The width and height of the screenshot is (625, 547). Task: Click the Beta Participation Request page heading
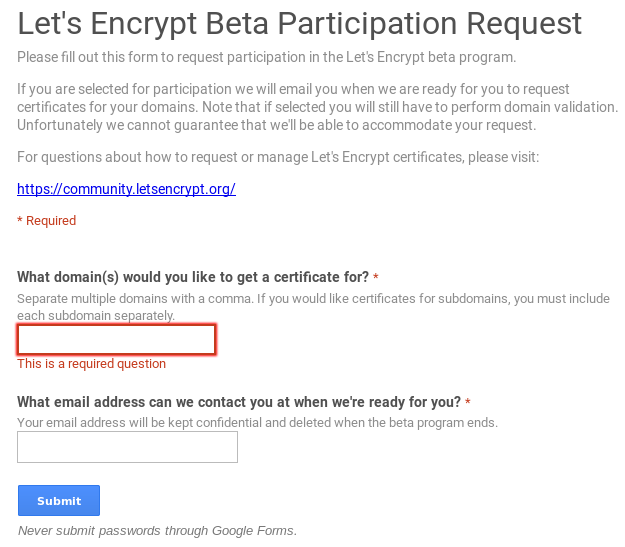click(x=299, y=23)
